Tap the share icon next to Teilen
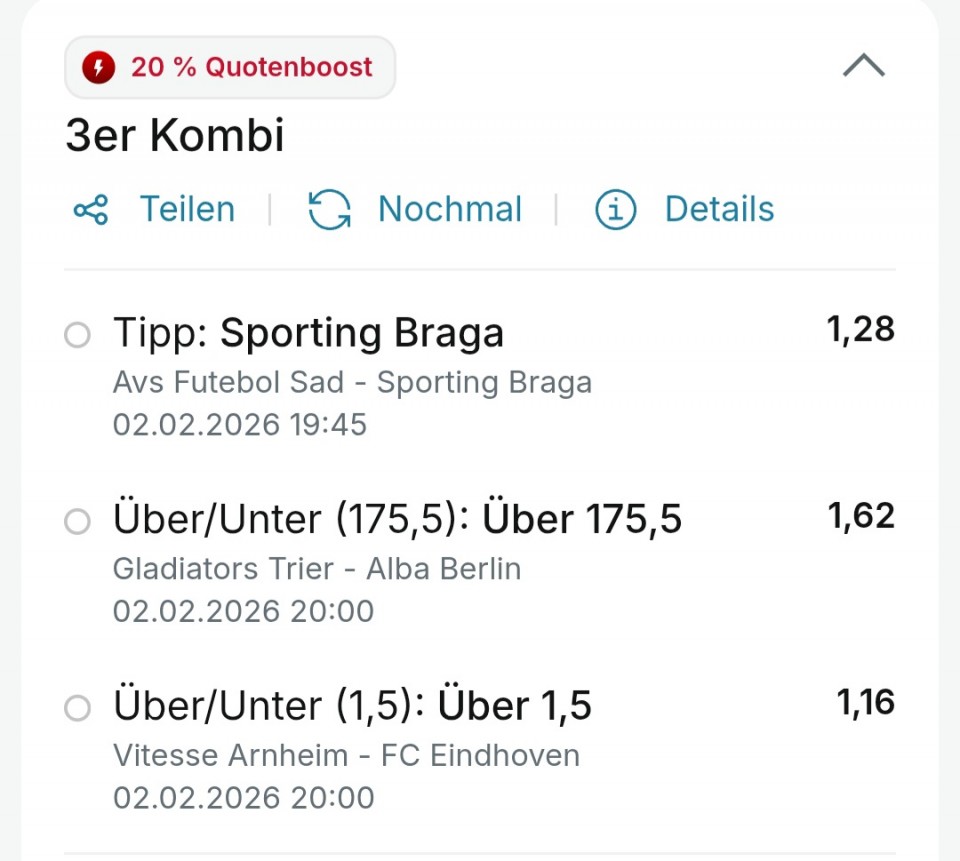Image resolution: width=960 pixels, height=861 pixels. tap(91, 210)
